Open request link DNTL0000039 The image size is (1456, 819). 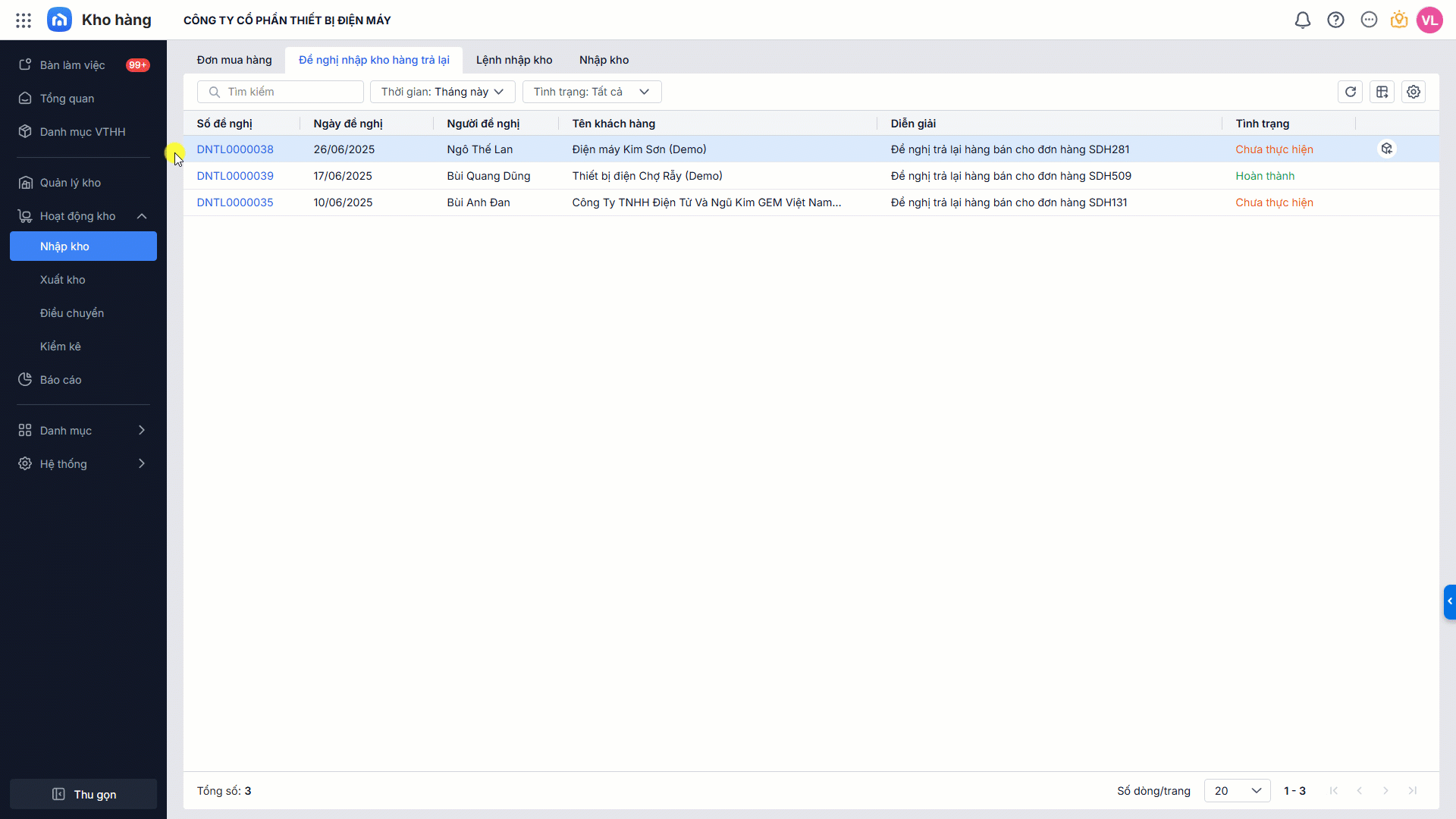[x=235, y=176]
